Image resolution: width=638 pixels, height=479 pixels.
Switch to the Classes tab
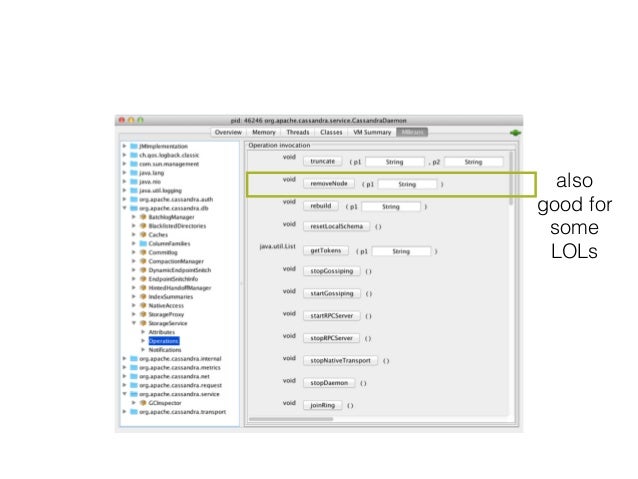[x=331, y=132]
